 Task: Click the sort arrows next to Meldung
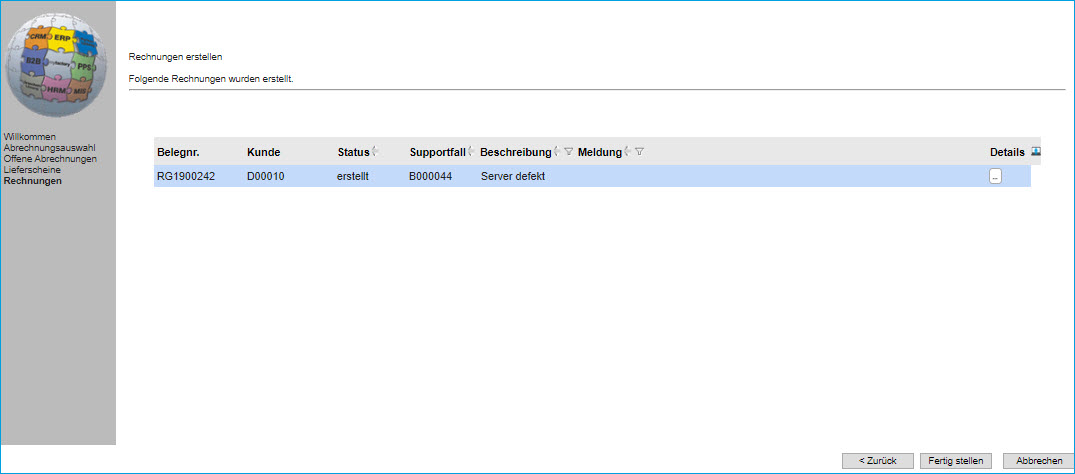click(x=628, y=152)
